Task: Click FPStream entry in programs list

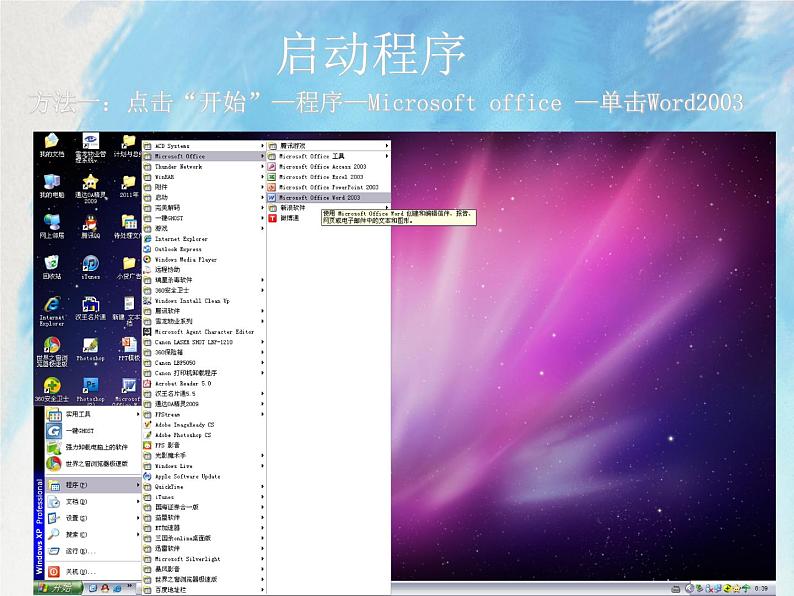Action: pos(204,414)
